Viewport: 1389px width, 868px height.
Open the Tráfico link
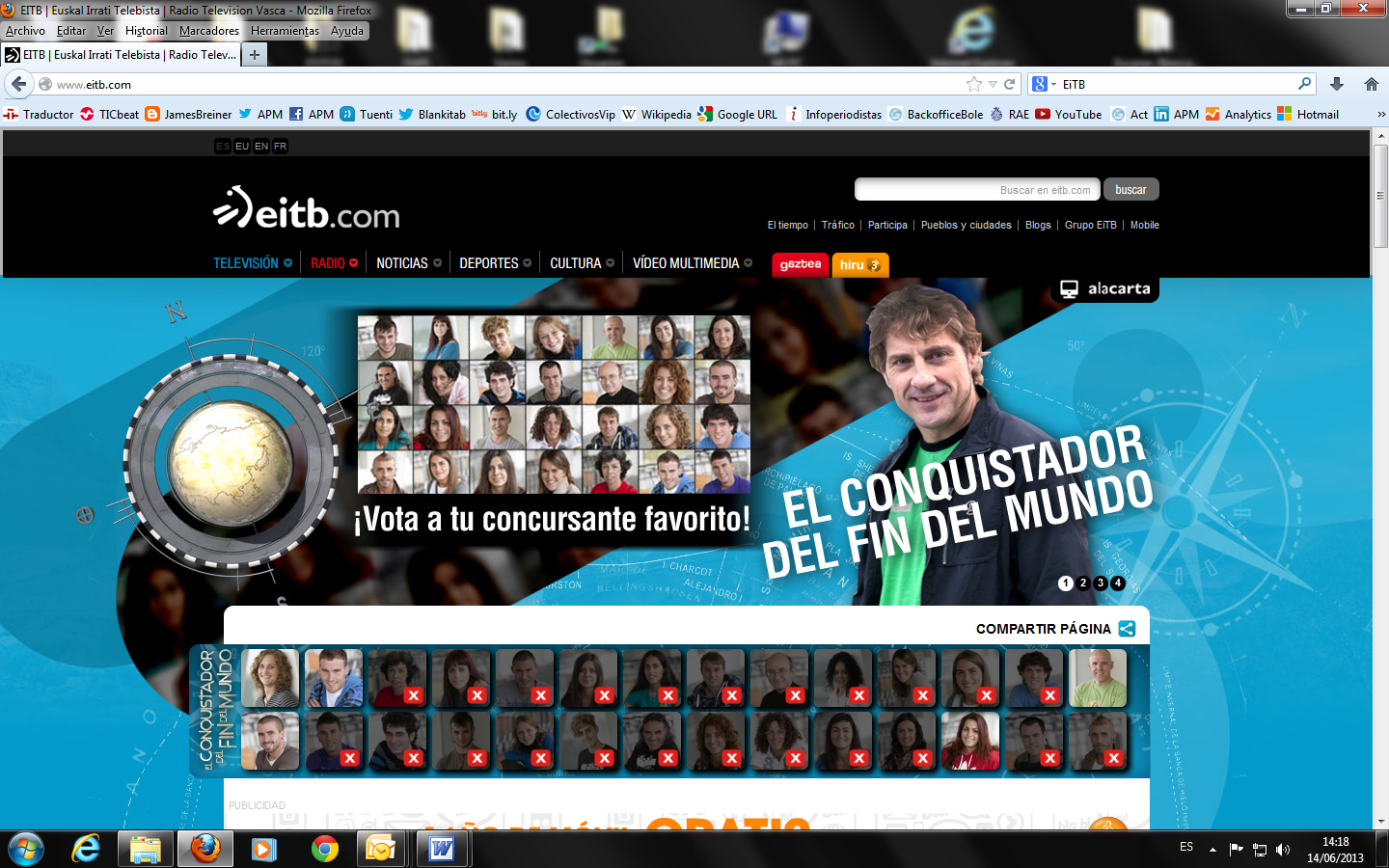[x=838, y=225]
